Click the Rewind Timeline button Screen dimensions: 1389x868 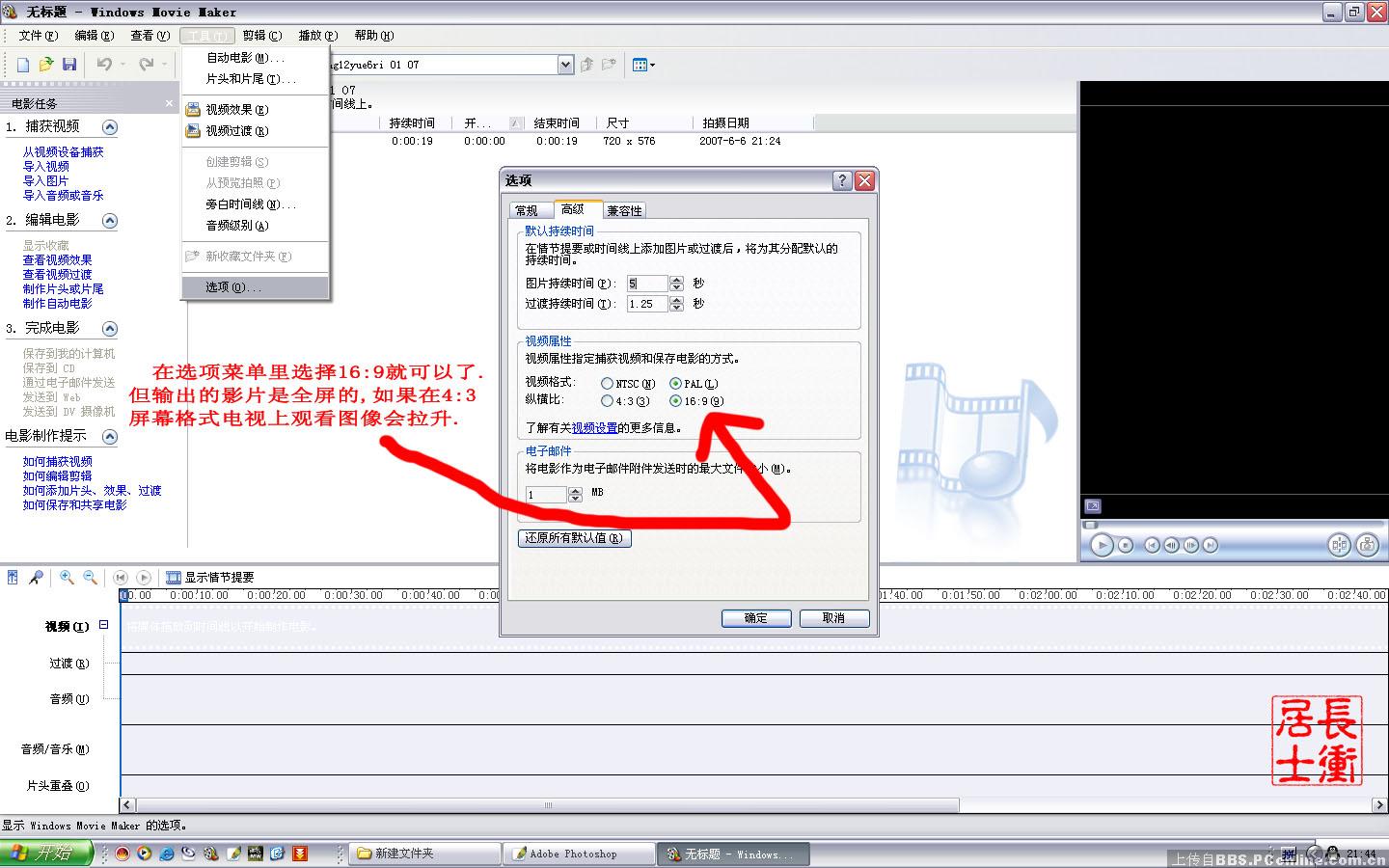(x=121, y=577)
